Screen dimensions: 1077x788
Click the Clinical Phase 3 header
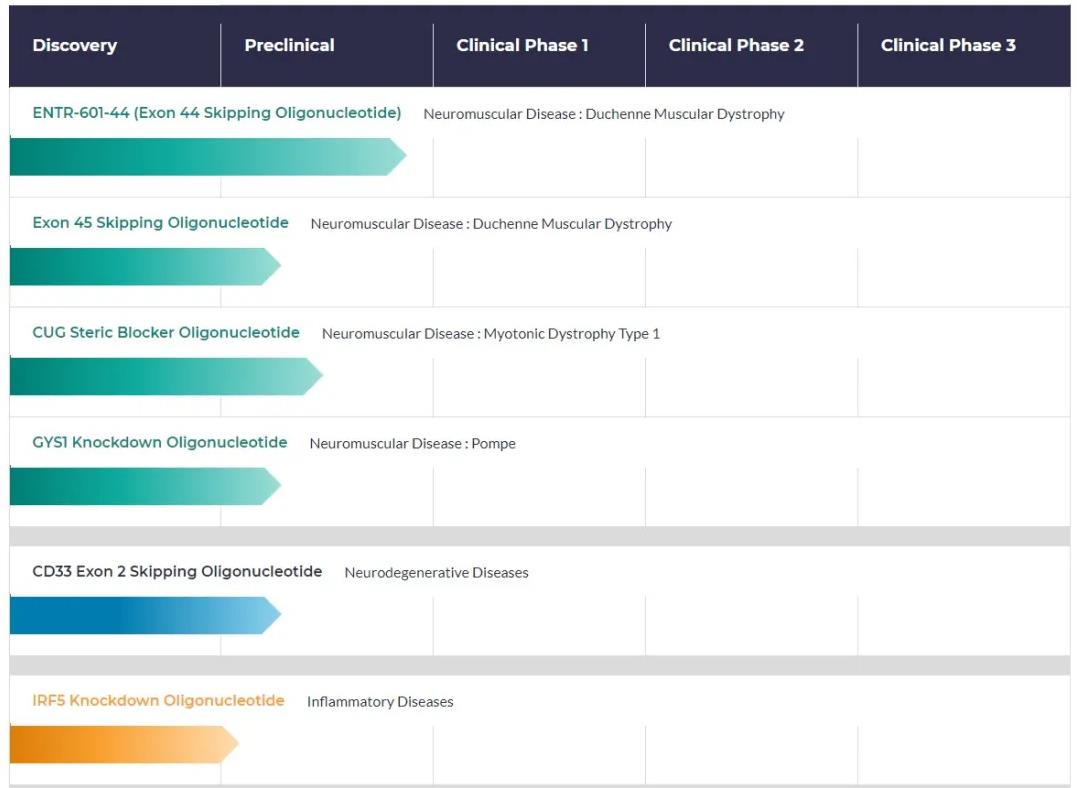pos(948,46)
